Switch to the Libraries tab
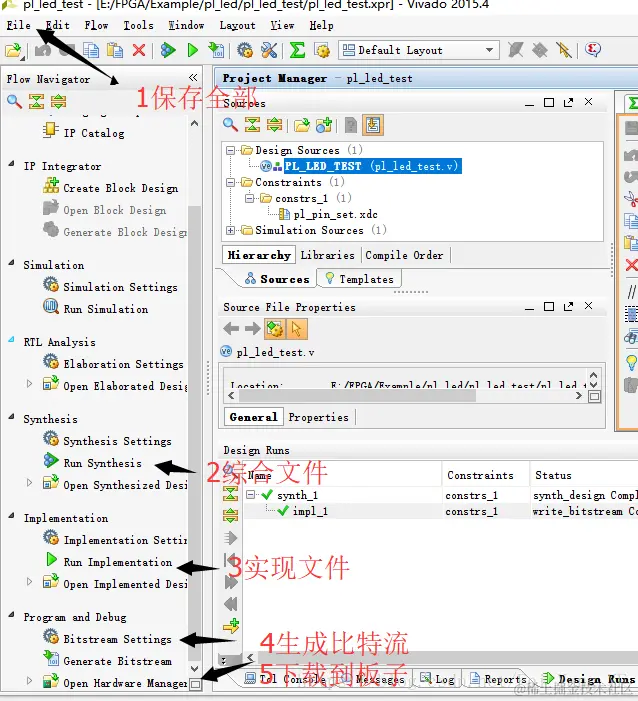Image resolution: width=638 pixels, height=701 pixels. point(327,255)
